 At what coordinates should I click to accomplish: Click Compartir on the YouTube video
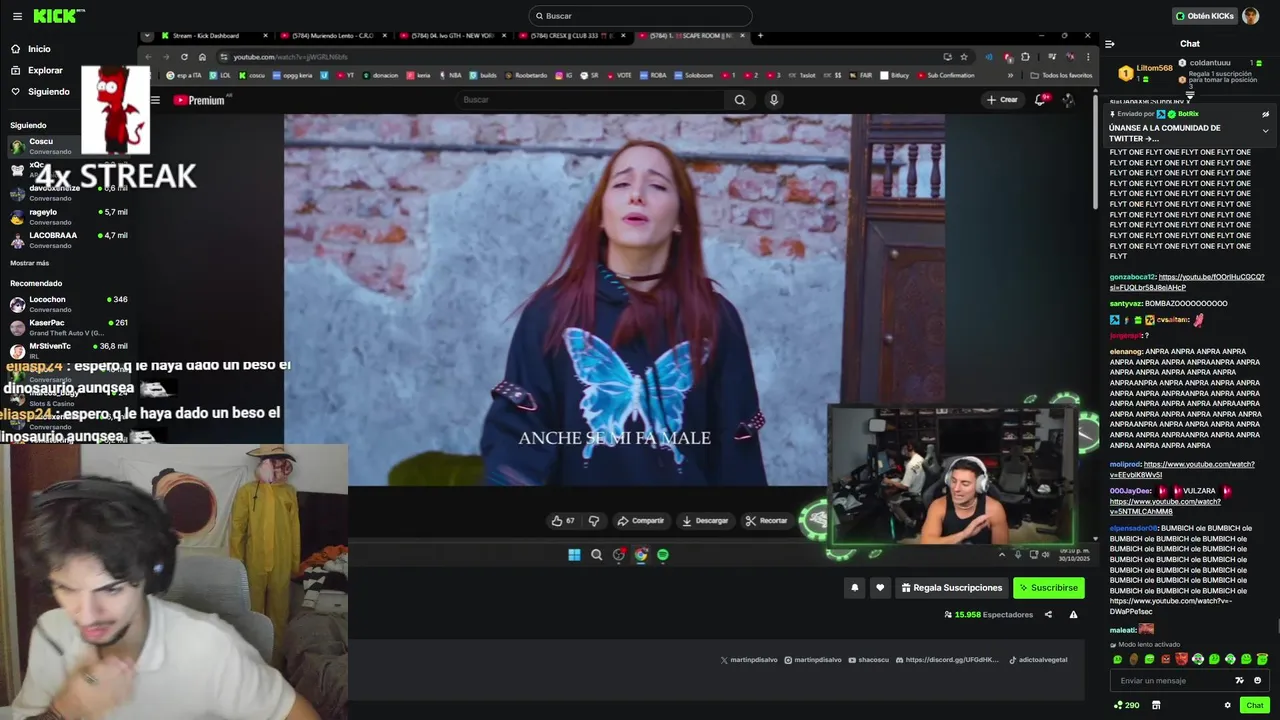click(640, 521)
